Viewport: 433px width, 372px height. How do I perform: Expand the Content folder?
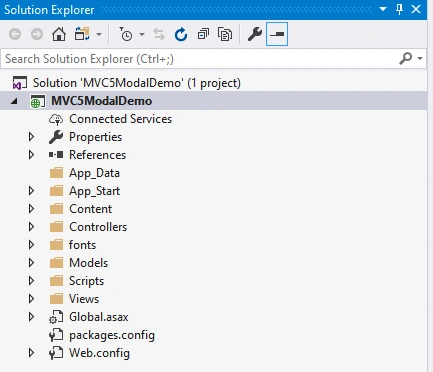[x=31, y=209]
